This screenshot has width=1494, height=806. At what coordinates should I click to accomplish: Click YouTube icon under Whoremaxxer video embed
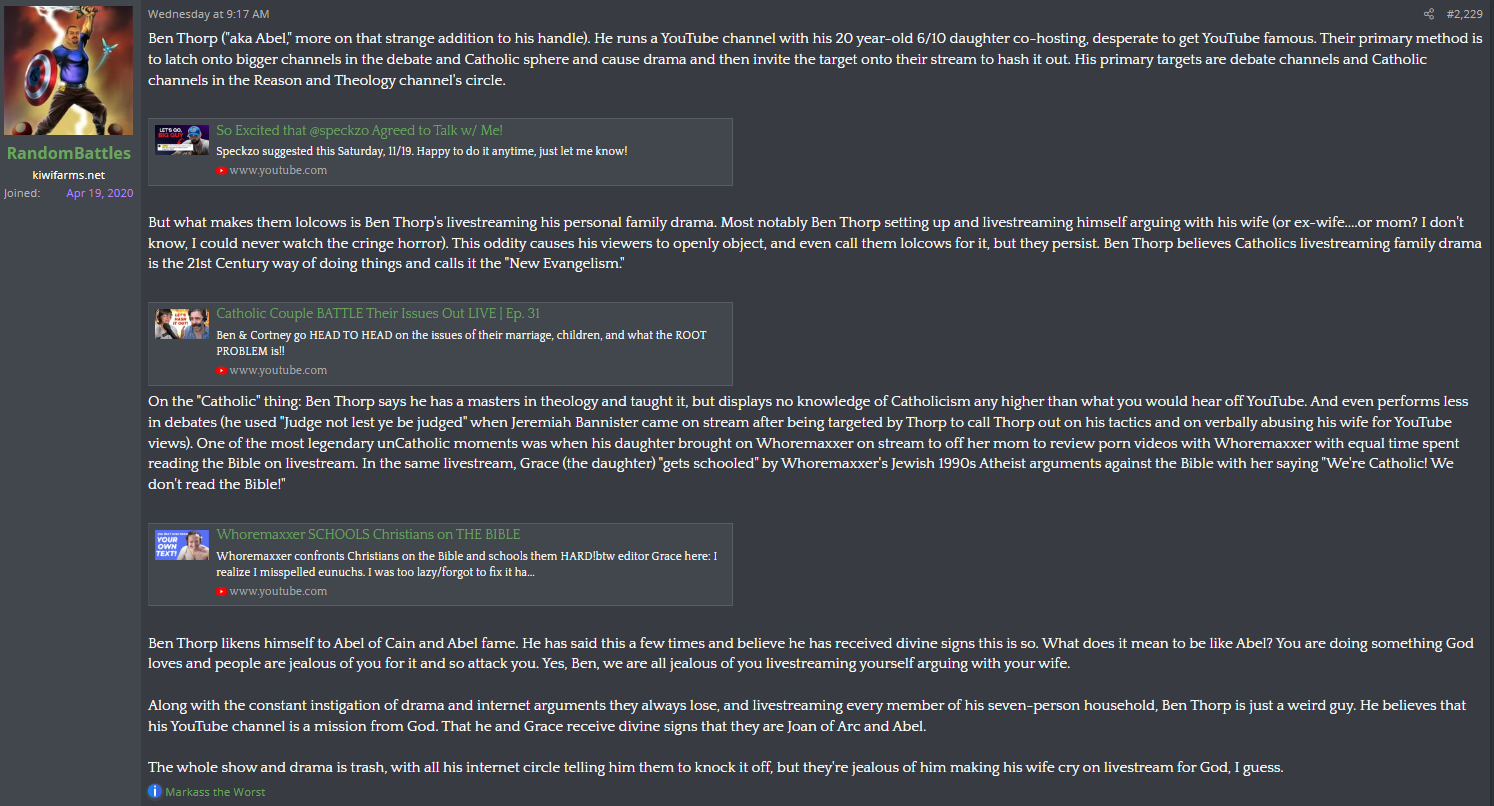click(x=222, y=591)
